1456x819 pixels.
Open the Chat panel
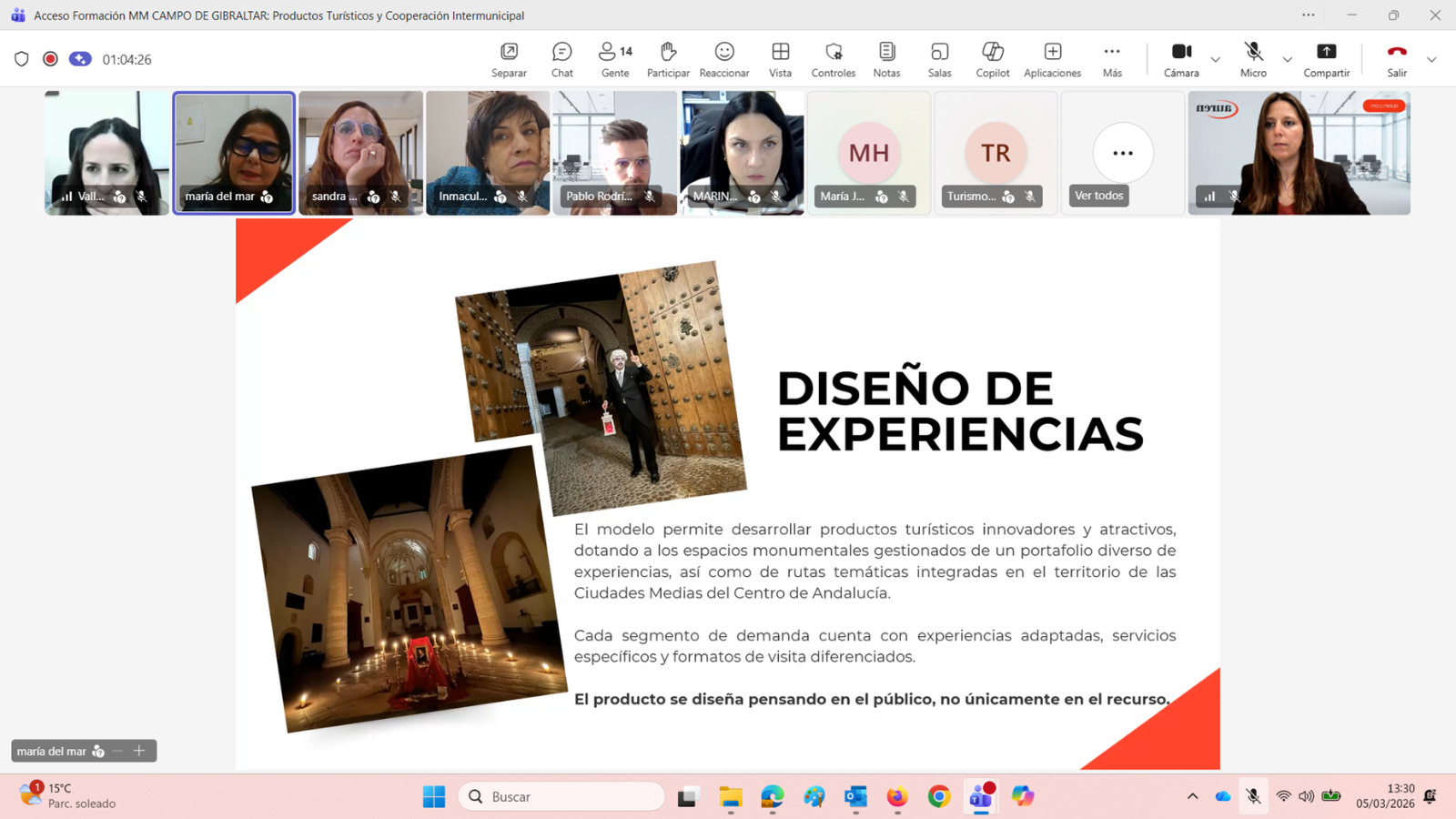(561, 59)
